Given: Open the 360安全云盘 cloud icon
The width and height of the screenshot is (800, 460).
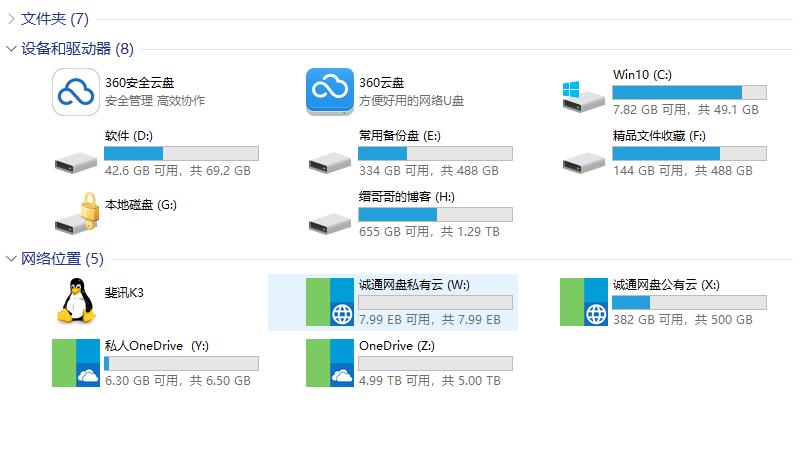Looking at the screenshot, I should click(x=76, y=92).
